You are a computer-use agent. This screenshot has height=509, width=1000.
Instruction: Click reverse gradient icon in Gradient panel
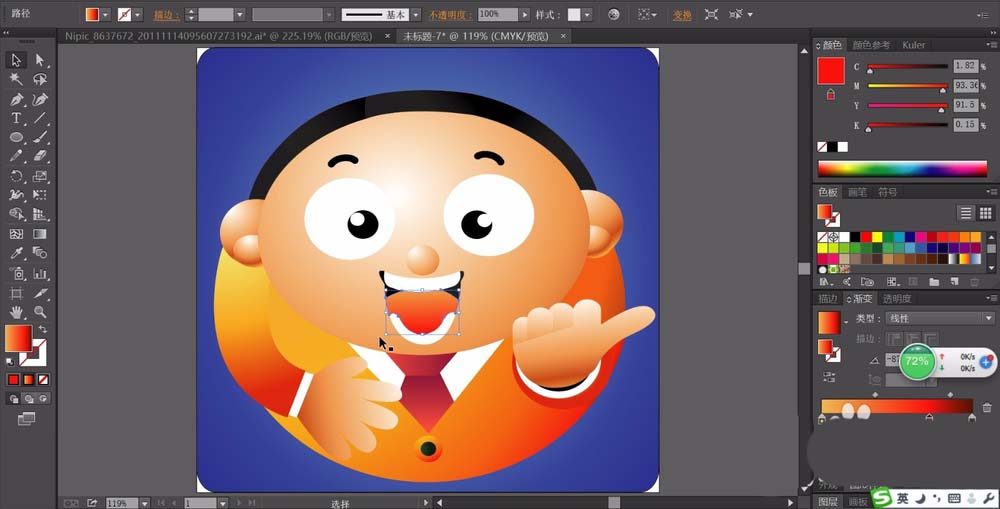coord(829,376)
